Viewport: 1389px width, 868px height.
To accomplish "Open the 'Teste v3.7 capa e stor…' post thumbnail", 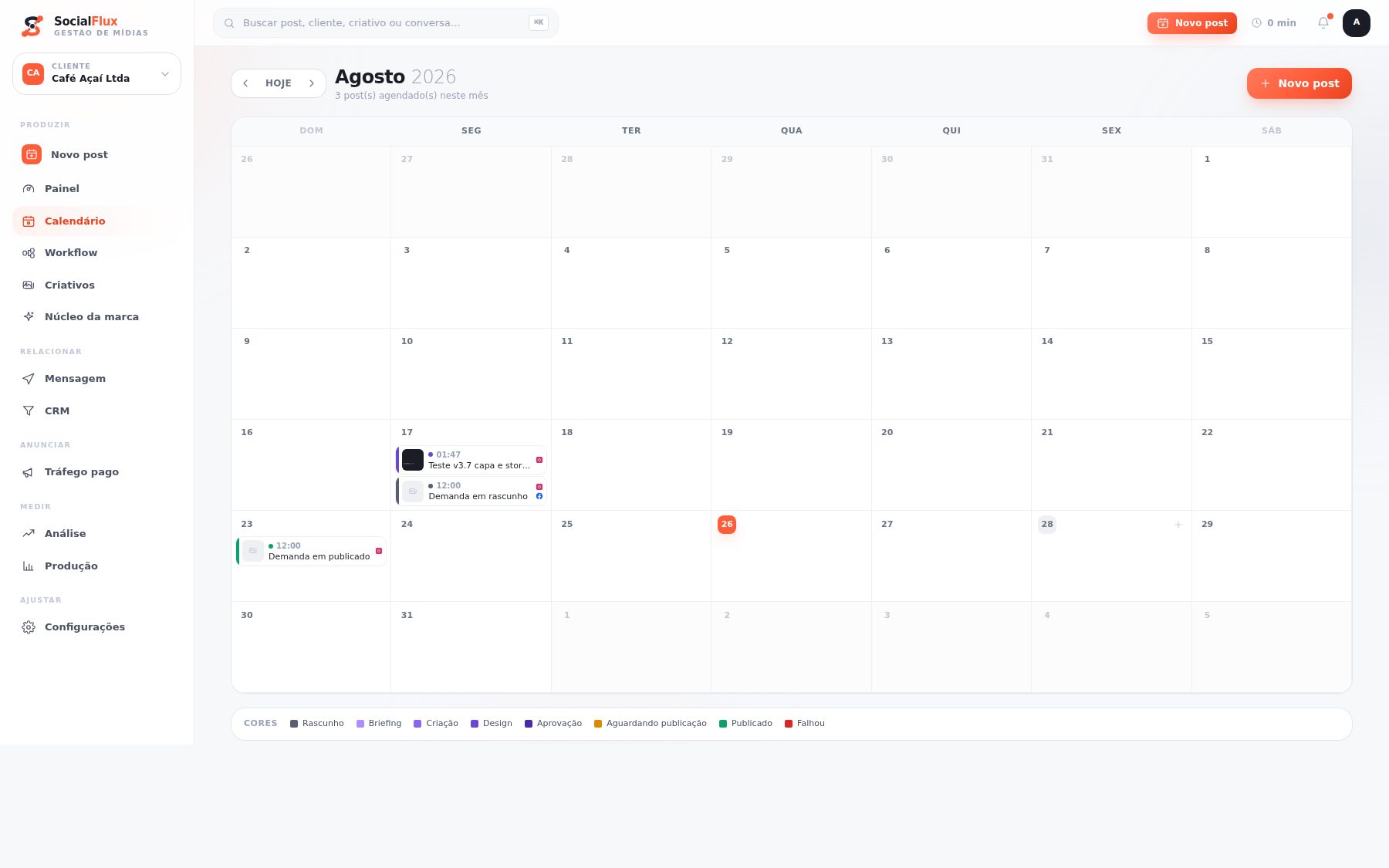I will pos(413,461).
